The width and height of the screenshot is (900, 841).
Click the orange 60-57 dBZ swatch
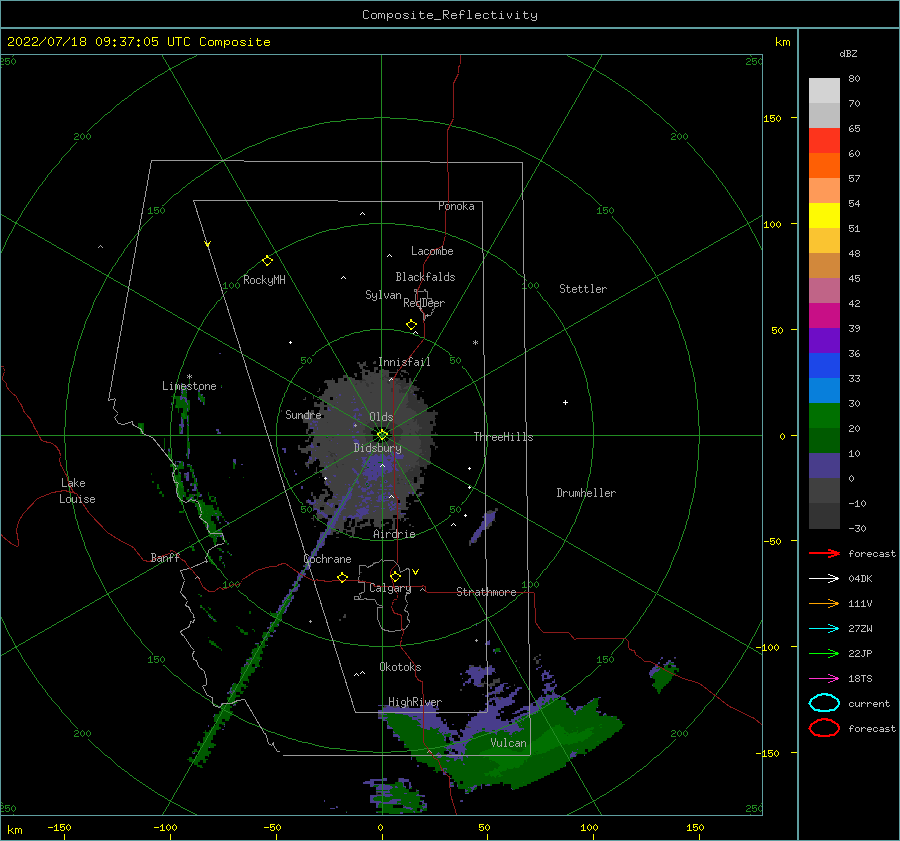[x=824, y=165]
